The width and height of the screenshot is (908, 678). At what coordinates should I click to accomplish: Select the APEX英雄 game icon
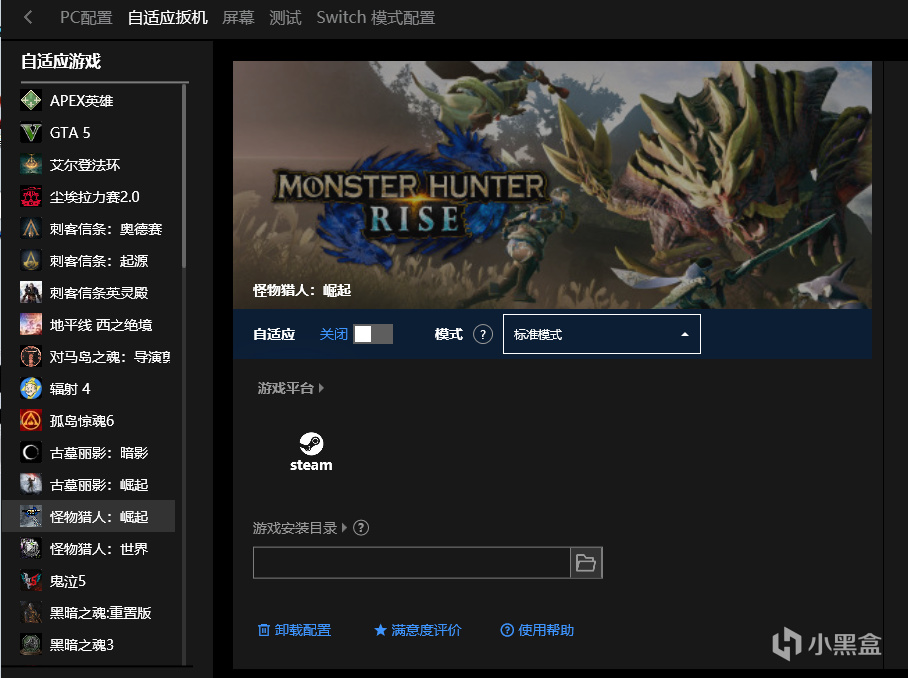[x=31, y=100]
